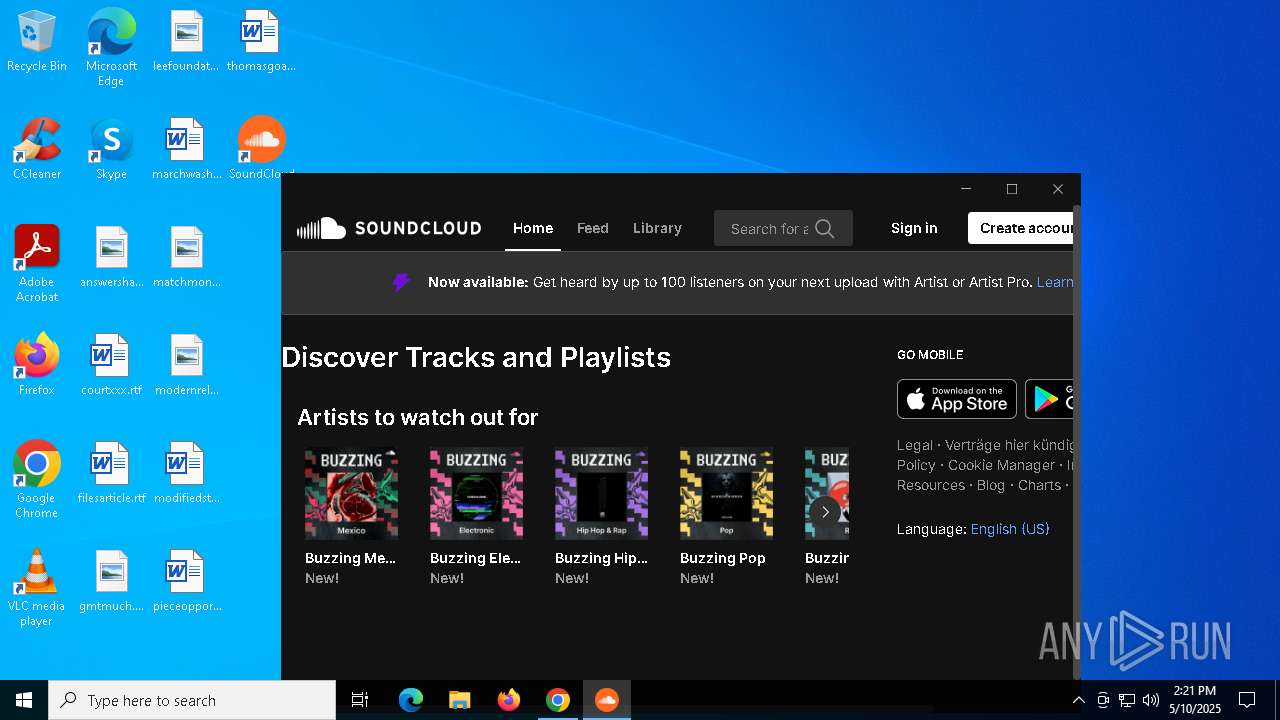Click the Buzzing Ele... title text

(x=476, y=558)
